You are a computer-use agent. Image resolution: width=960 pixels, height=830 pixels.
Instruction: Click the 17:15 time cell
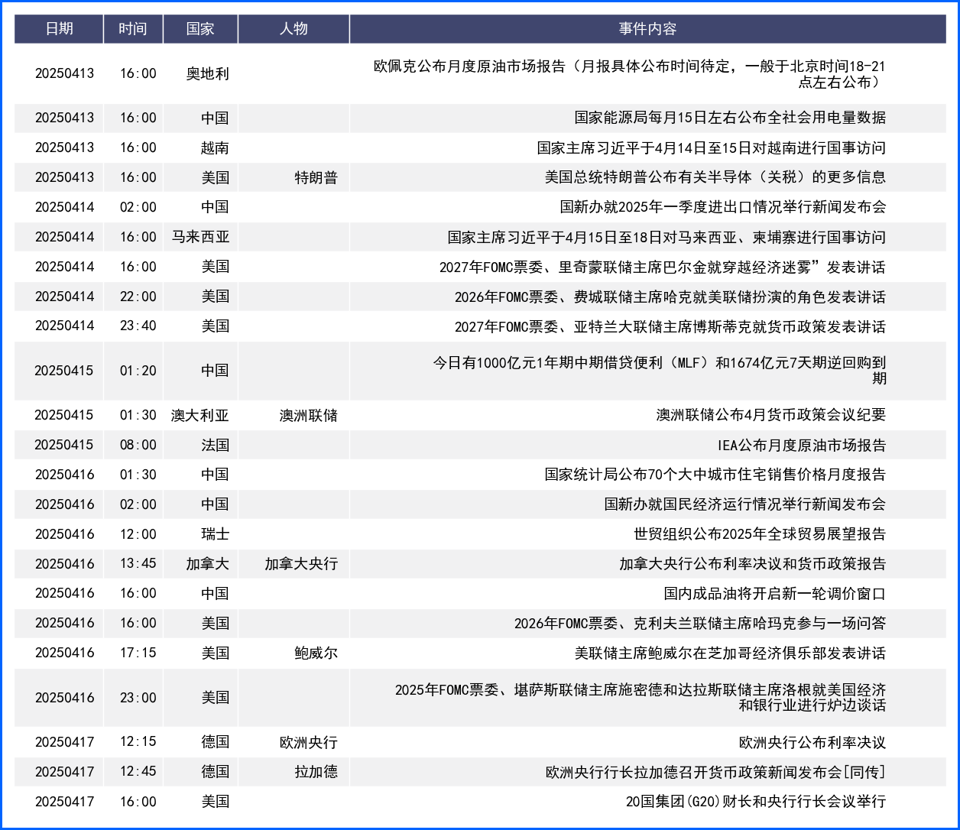tap(138, 653)
